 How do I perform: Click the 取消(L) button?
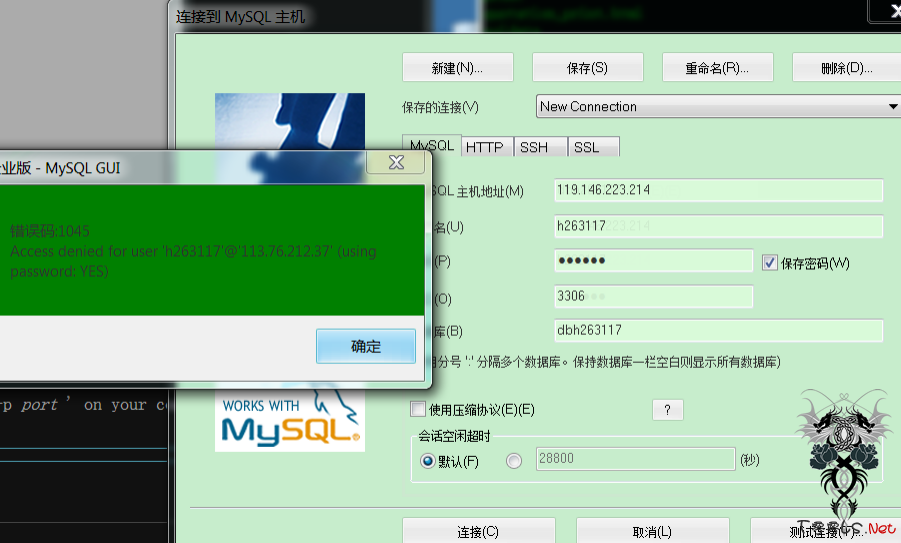(x=652, y=532)
